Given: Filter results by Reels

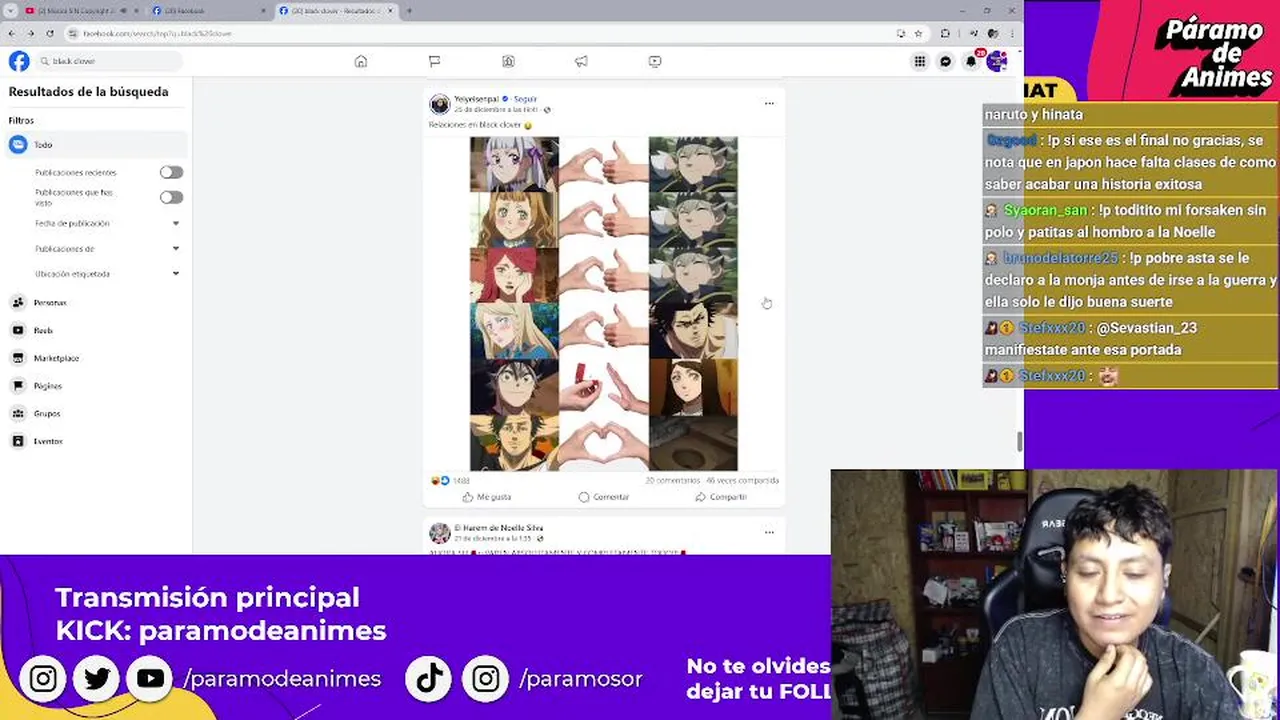Looking at the screenshot, I should click(x=96, y=330).
